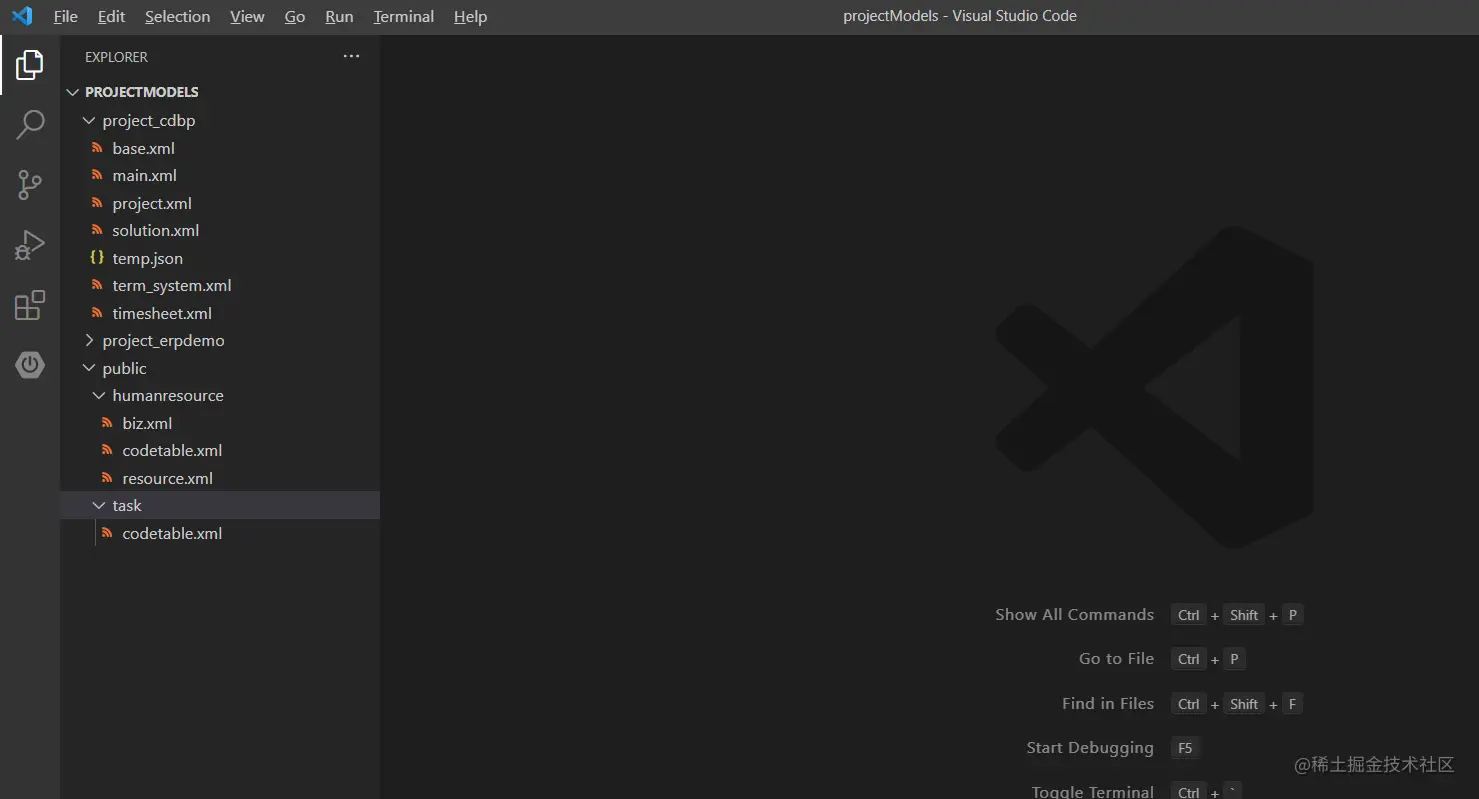Click the XML icon beside main.xml
1479x799 pixels.
(x=97, y=175)
